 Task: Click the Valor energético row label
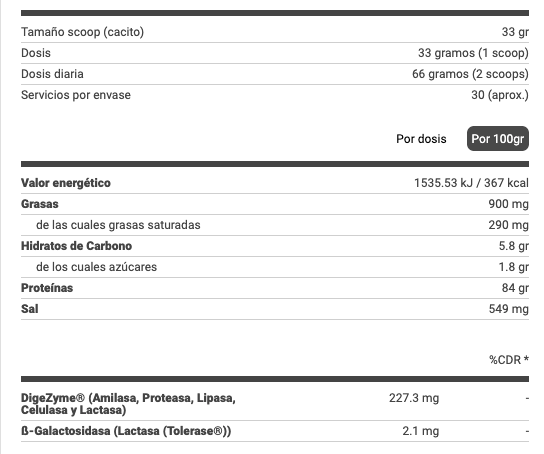66,183
